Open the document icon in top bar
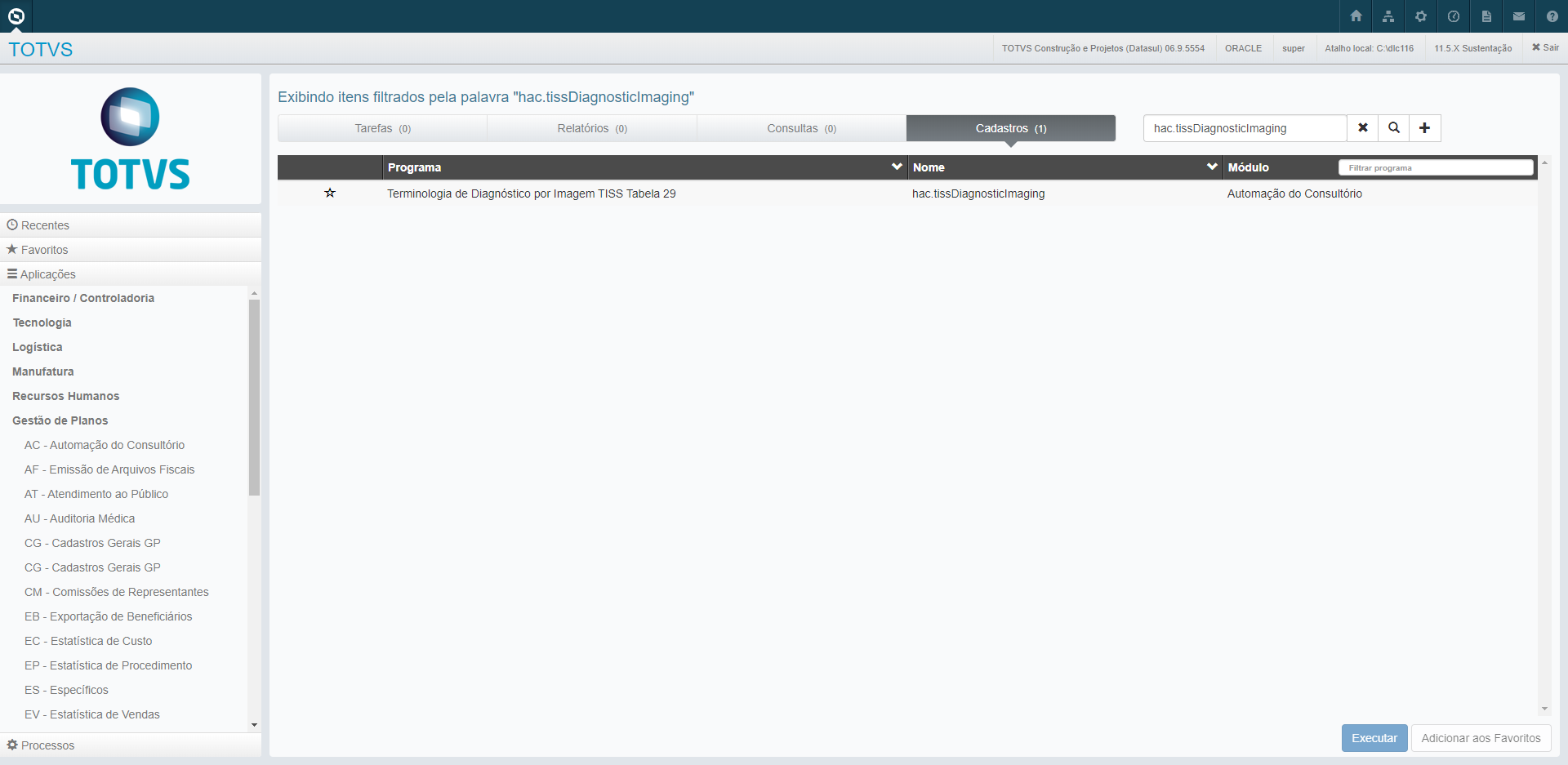This screenshot has width=1568, height=765. 1486,16
